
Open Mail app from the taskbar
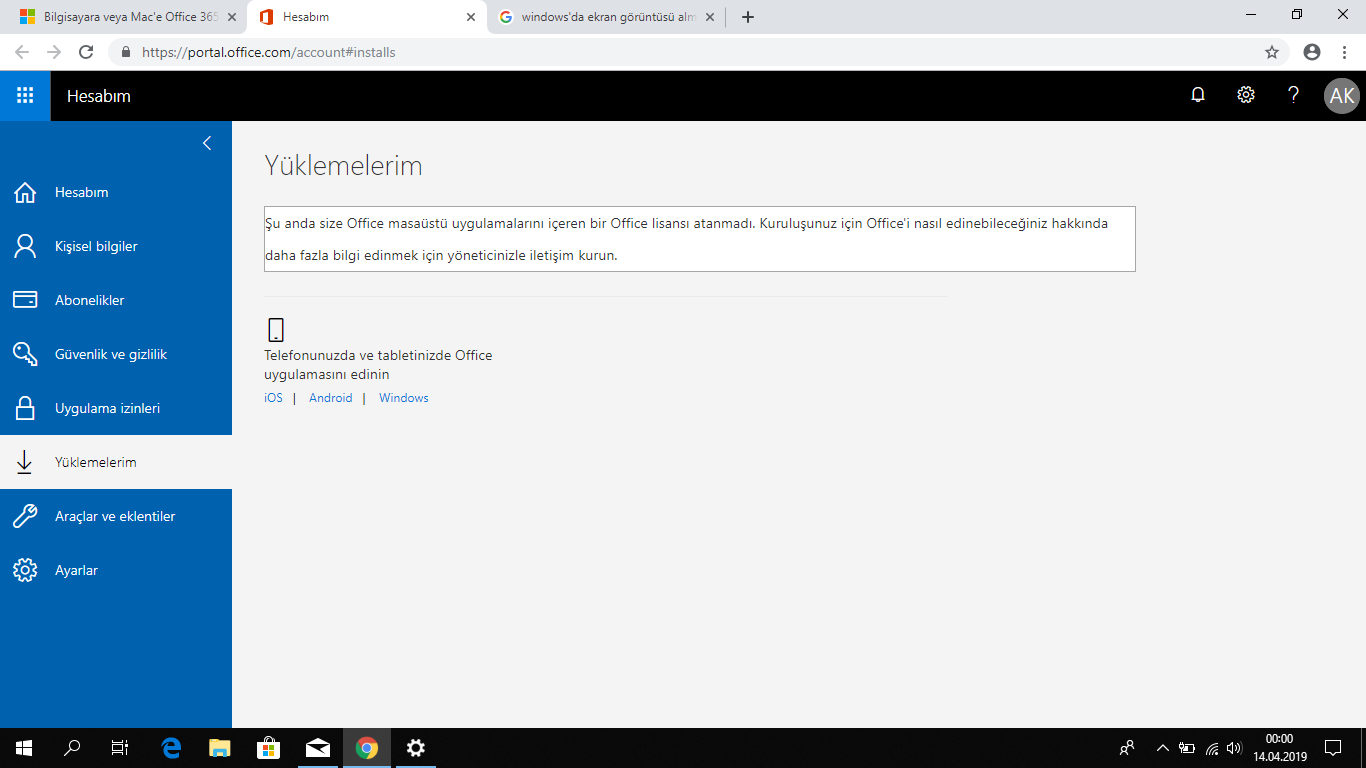coord(318,748)
